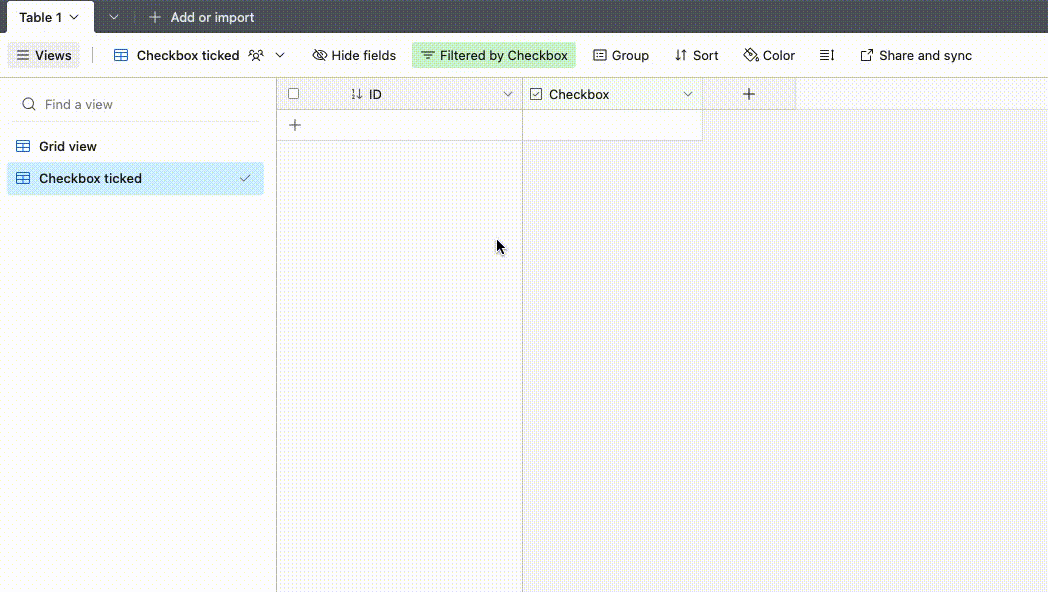Open the Table 1 tab dropdown

[x=74, y=17]
